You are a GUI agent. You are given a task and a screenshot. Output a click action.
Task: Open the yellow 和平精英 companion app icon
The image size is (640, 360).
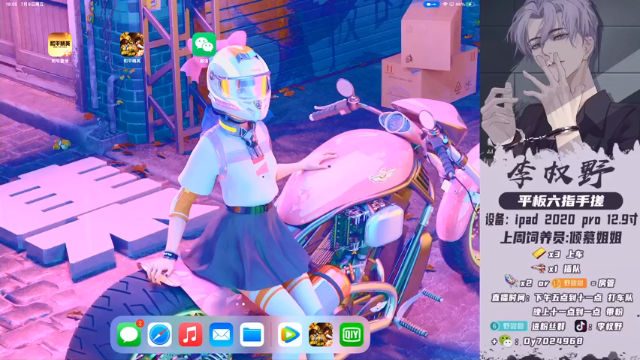(60, 45)
